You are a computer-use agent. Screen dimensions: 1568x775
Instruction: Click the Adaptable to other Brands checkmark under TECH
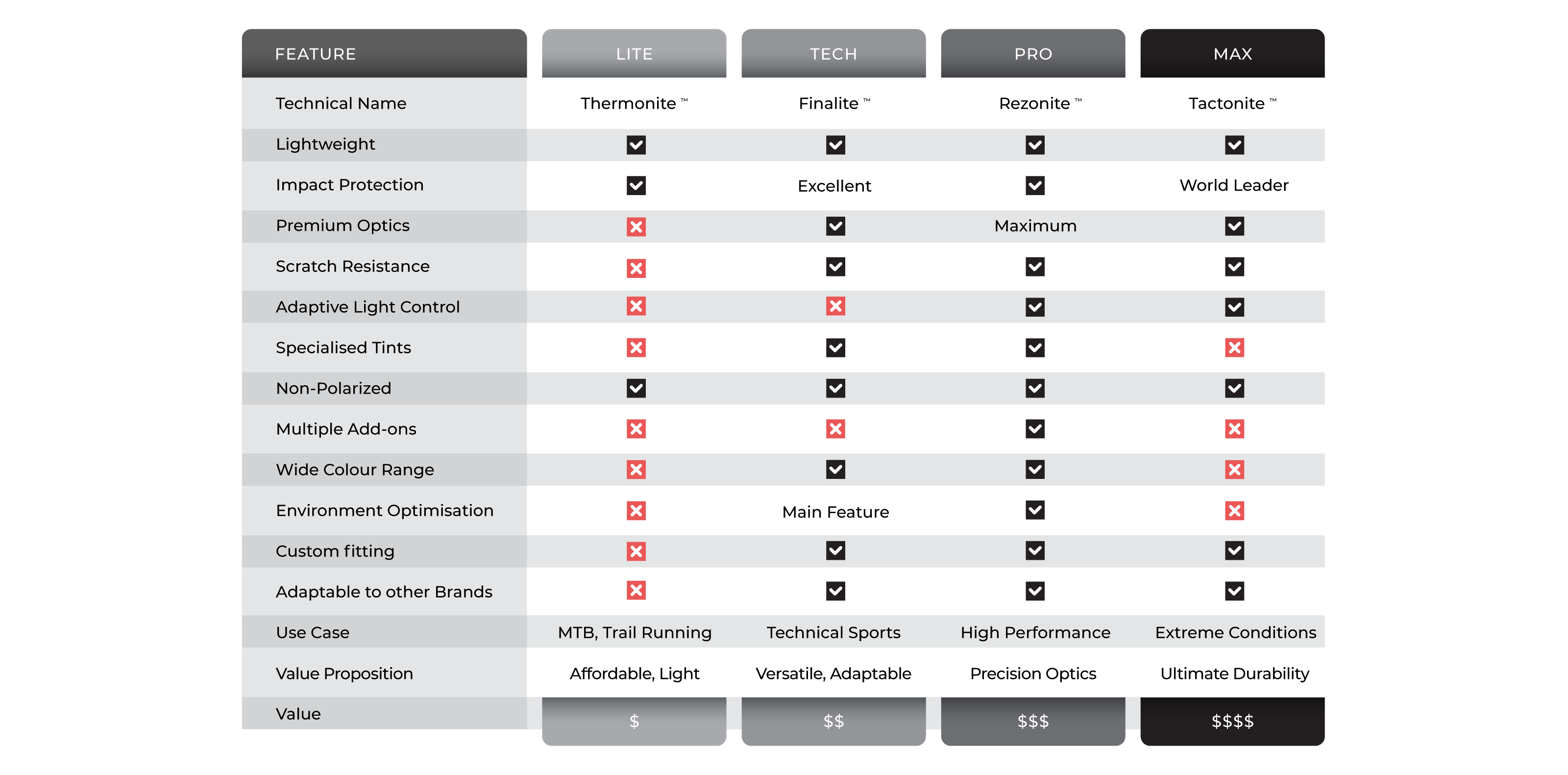coord(835,591)
